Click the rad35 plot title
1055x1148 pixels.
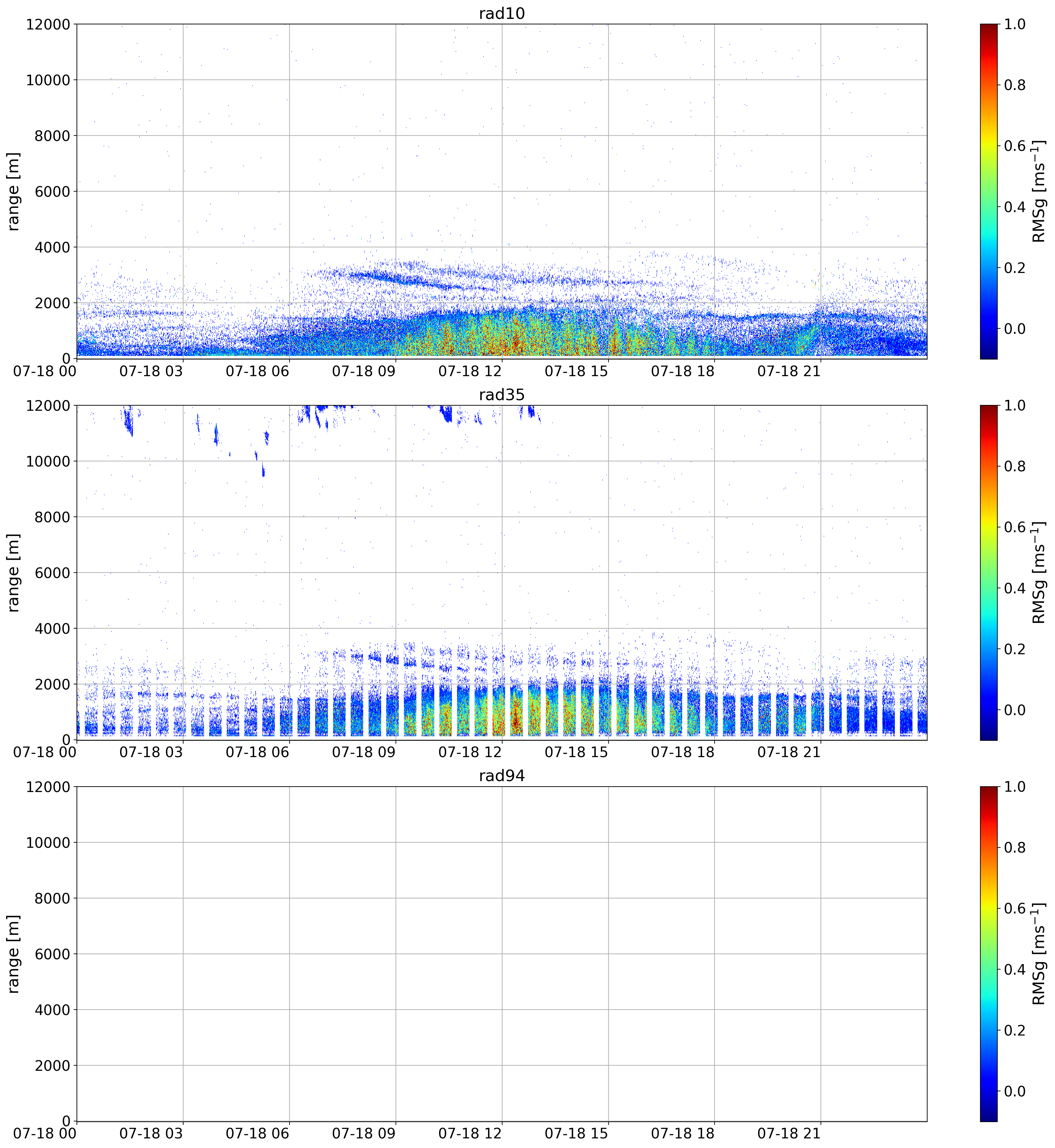coord(501,395)
